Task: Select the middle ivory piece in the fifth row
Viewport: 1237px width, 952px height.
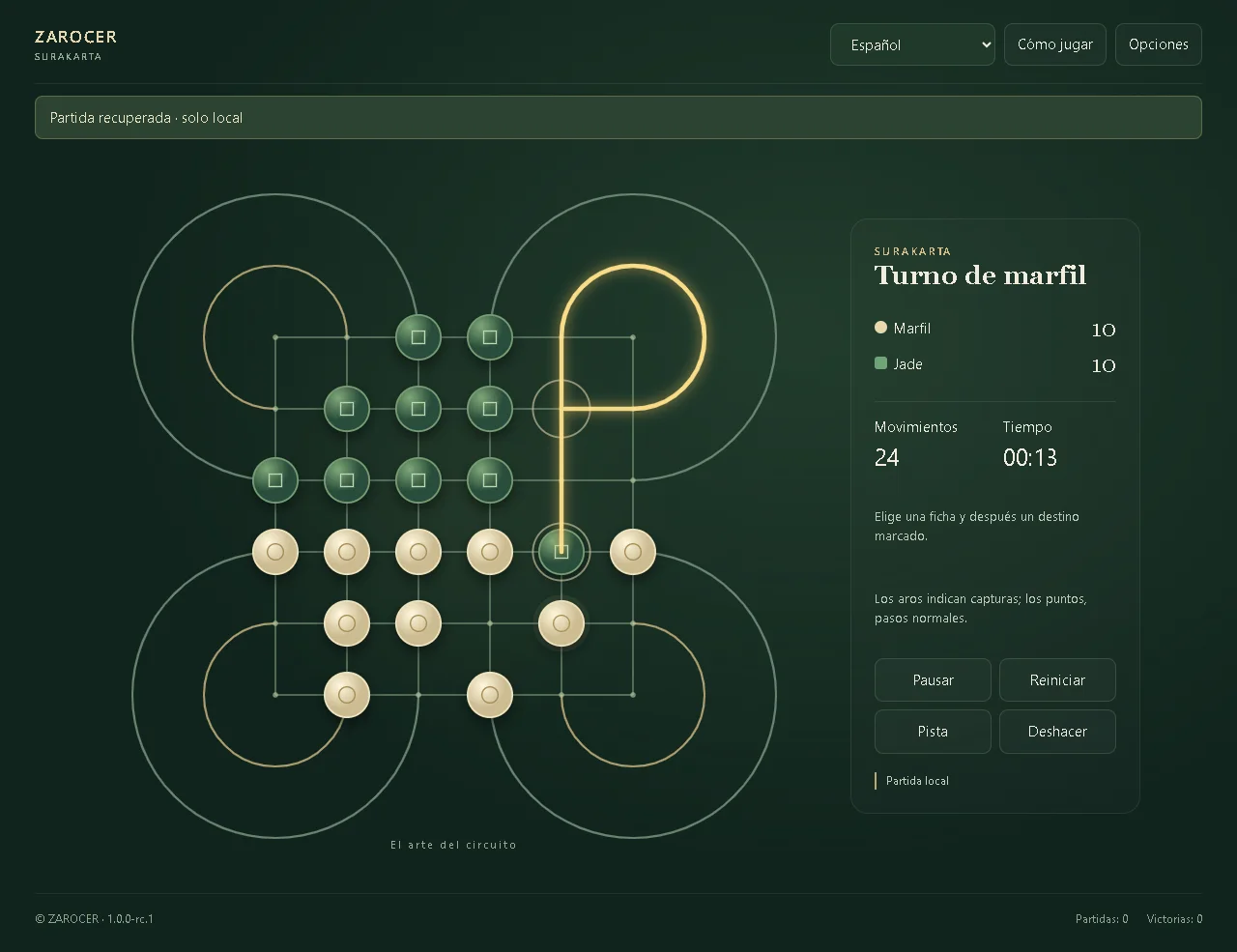Action: [x=418, y=623]
